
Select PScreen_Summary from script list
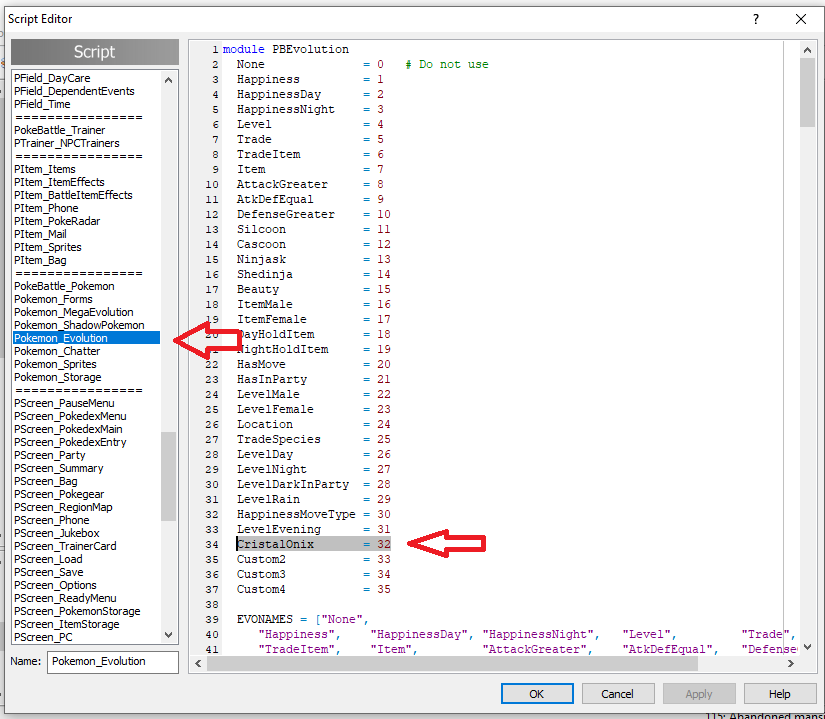click(58, 468)
